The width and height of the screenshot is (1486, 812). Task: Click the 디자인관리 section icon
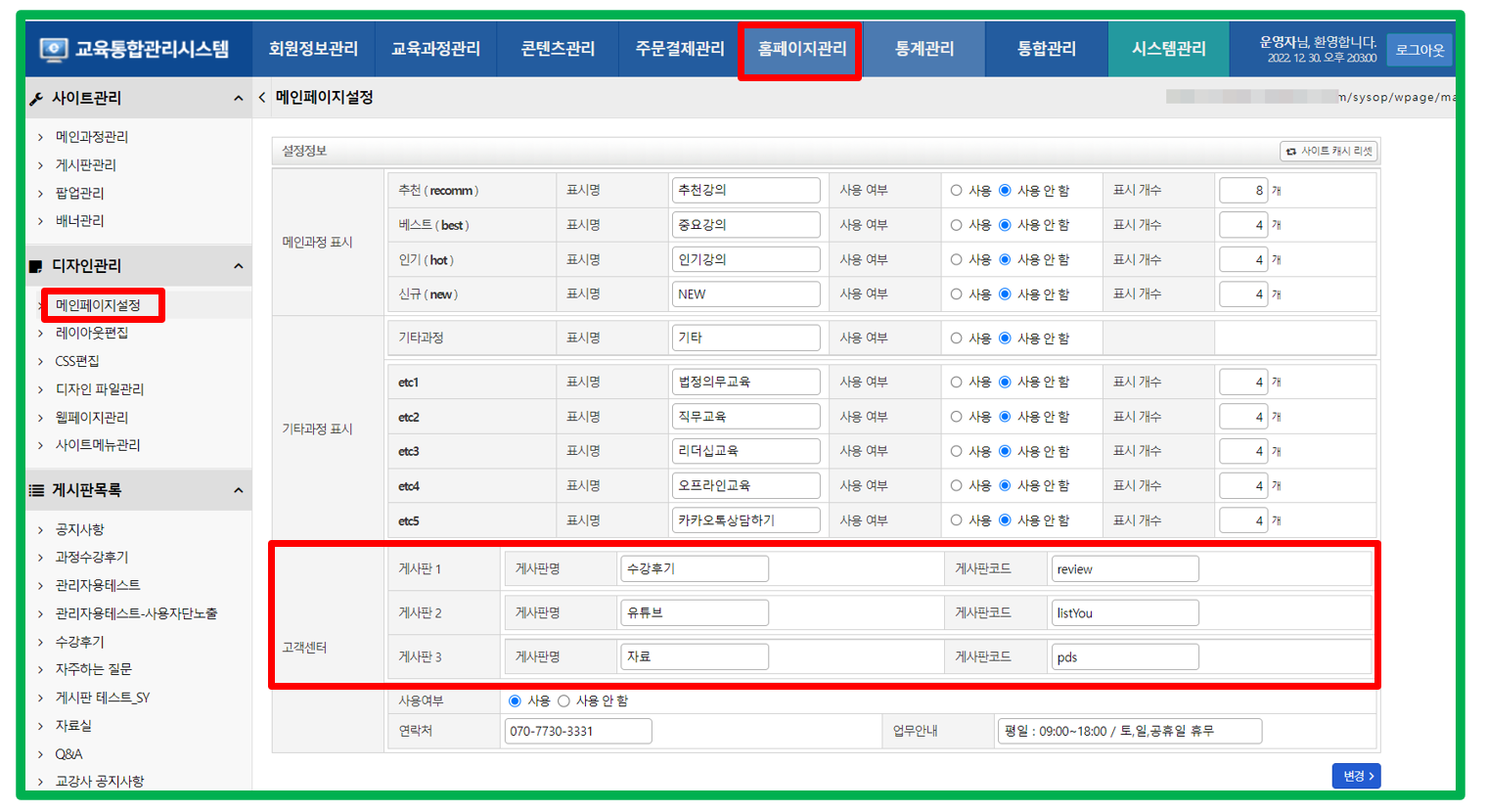coord(36,266)
